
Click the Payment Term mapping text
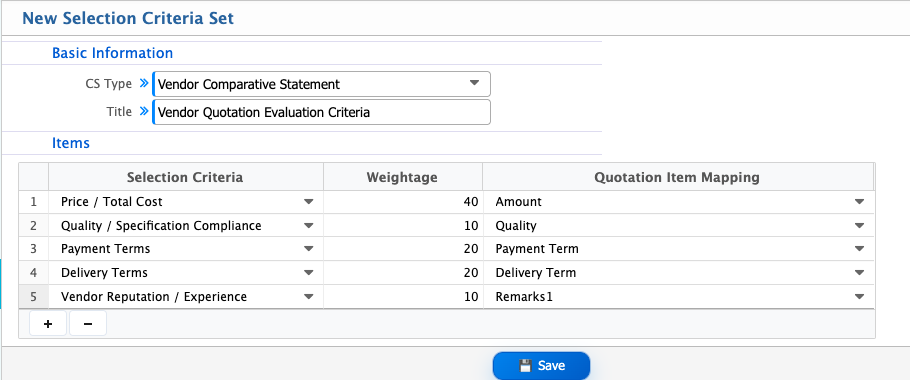[x=537, y=249]
